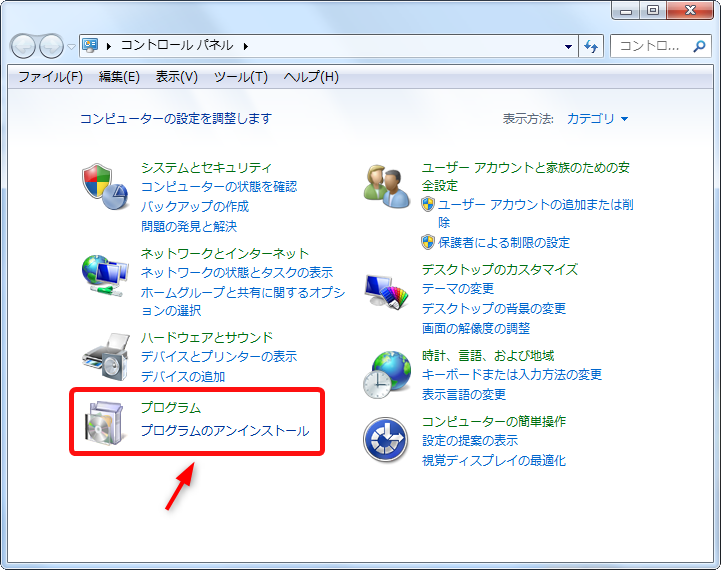Minimize the Control Panel window
The height and width of the screenshot is (570, 721).
[626, 11]
